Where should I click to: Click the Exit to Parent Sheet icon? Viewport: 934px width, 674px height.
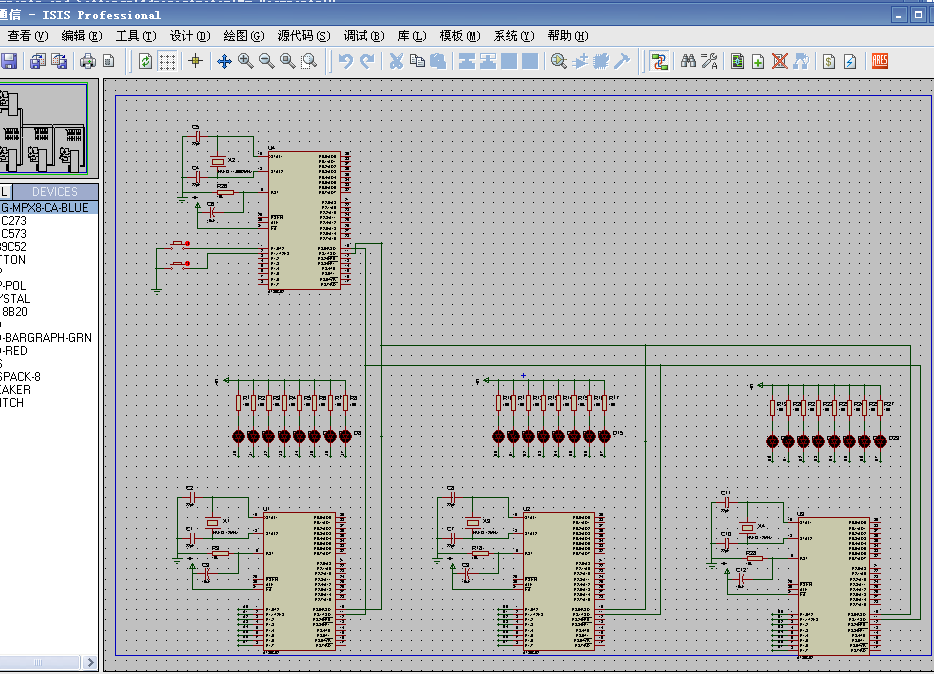[801, 61]
